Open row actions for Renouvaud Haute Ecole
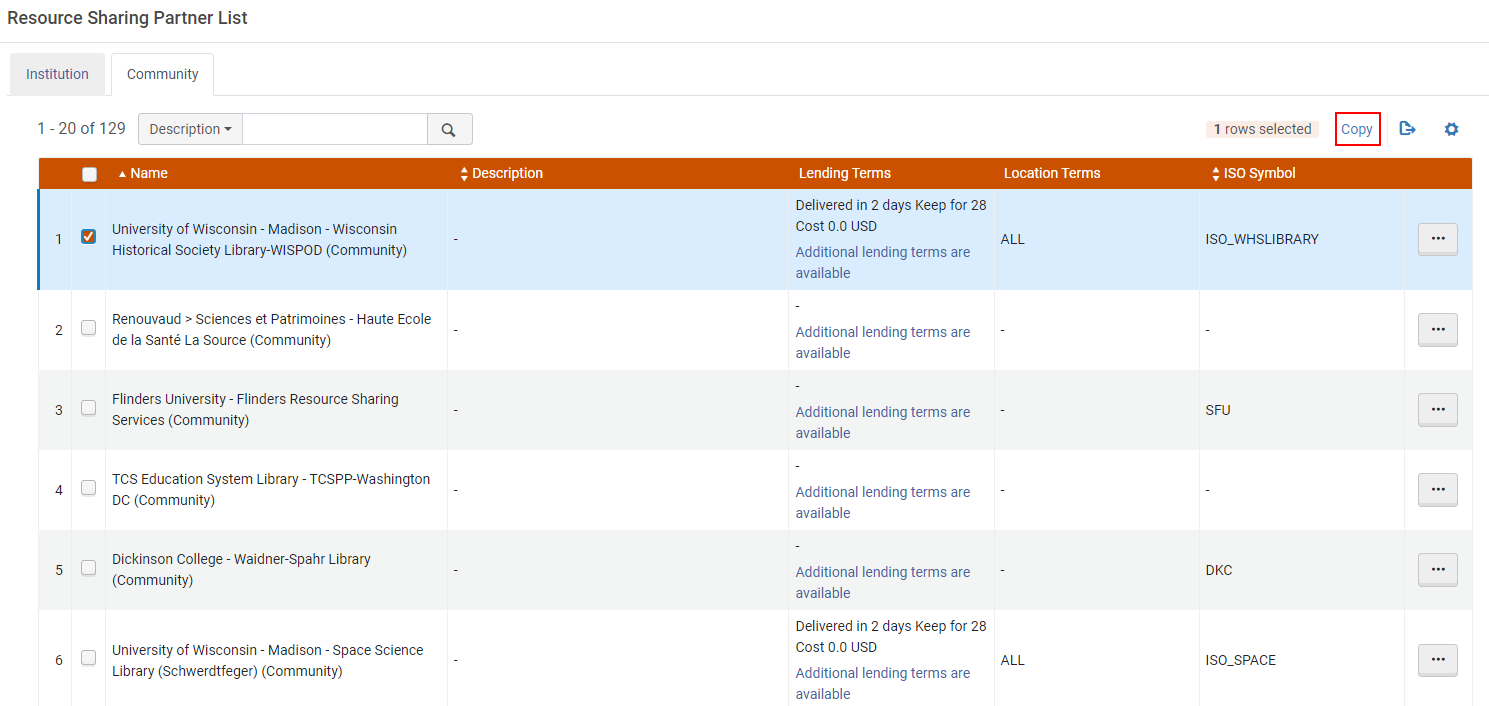Image resolution: width=1489 pixels, height=706 pixels. click(x=1437, y=329)
